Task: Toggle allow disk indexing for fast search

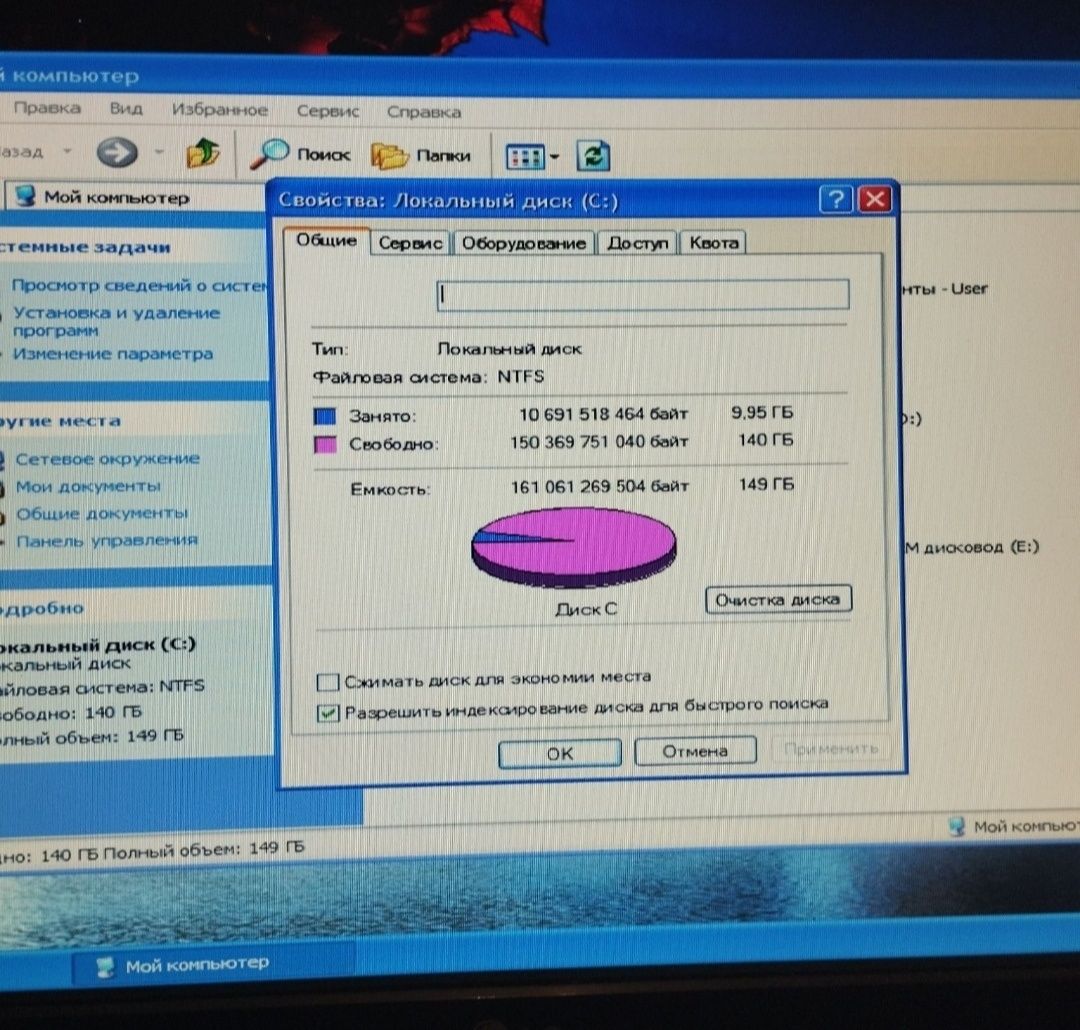Action: click(328, 712)
